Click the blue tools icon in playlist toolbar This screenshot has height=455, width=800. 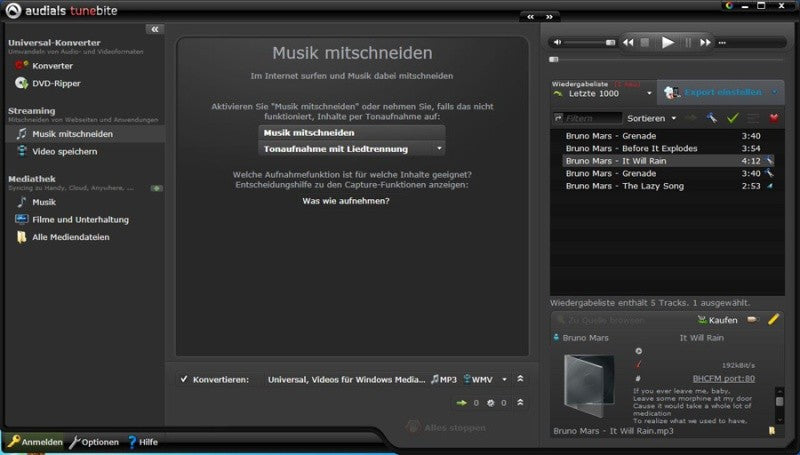(x=712, y=118)
